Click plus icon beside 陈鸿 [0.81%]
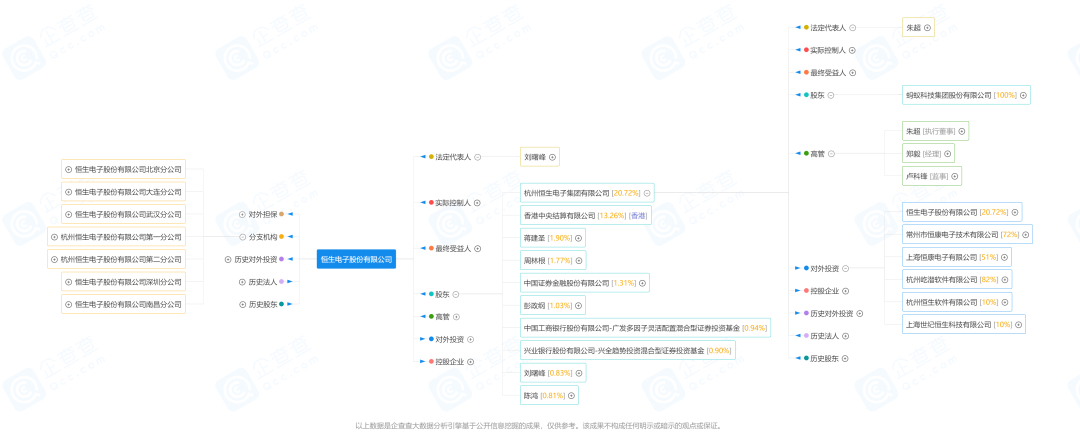 tap(571, 395)
